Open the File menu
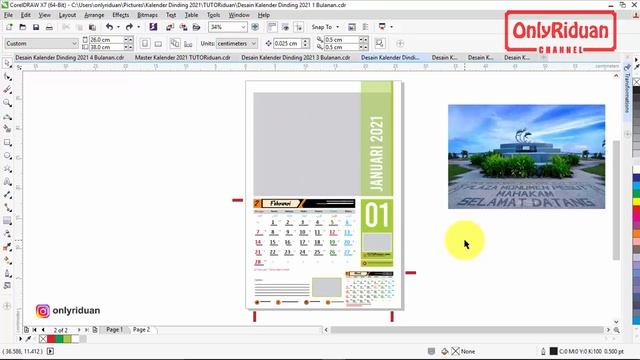The image size is (640, 360). coord(9,15)
